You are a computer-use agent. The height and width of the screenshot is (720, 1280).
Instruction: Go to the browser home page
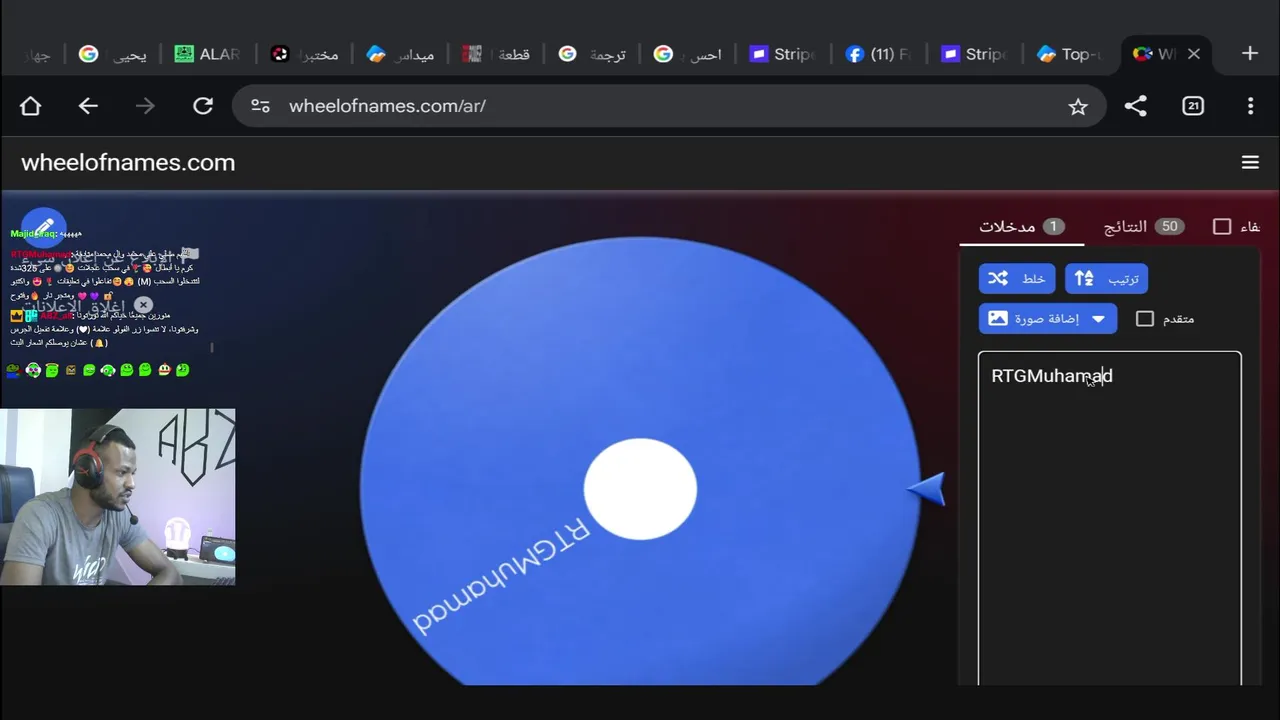pos(30,106)
